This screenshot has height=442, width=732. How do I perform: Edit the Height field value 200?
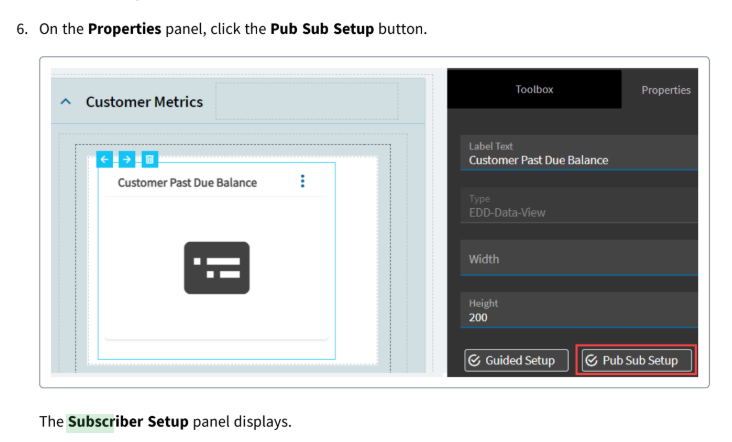(579, 310)
